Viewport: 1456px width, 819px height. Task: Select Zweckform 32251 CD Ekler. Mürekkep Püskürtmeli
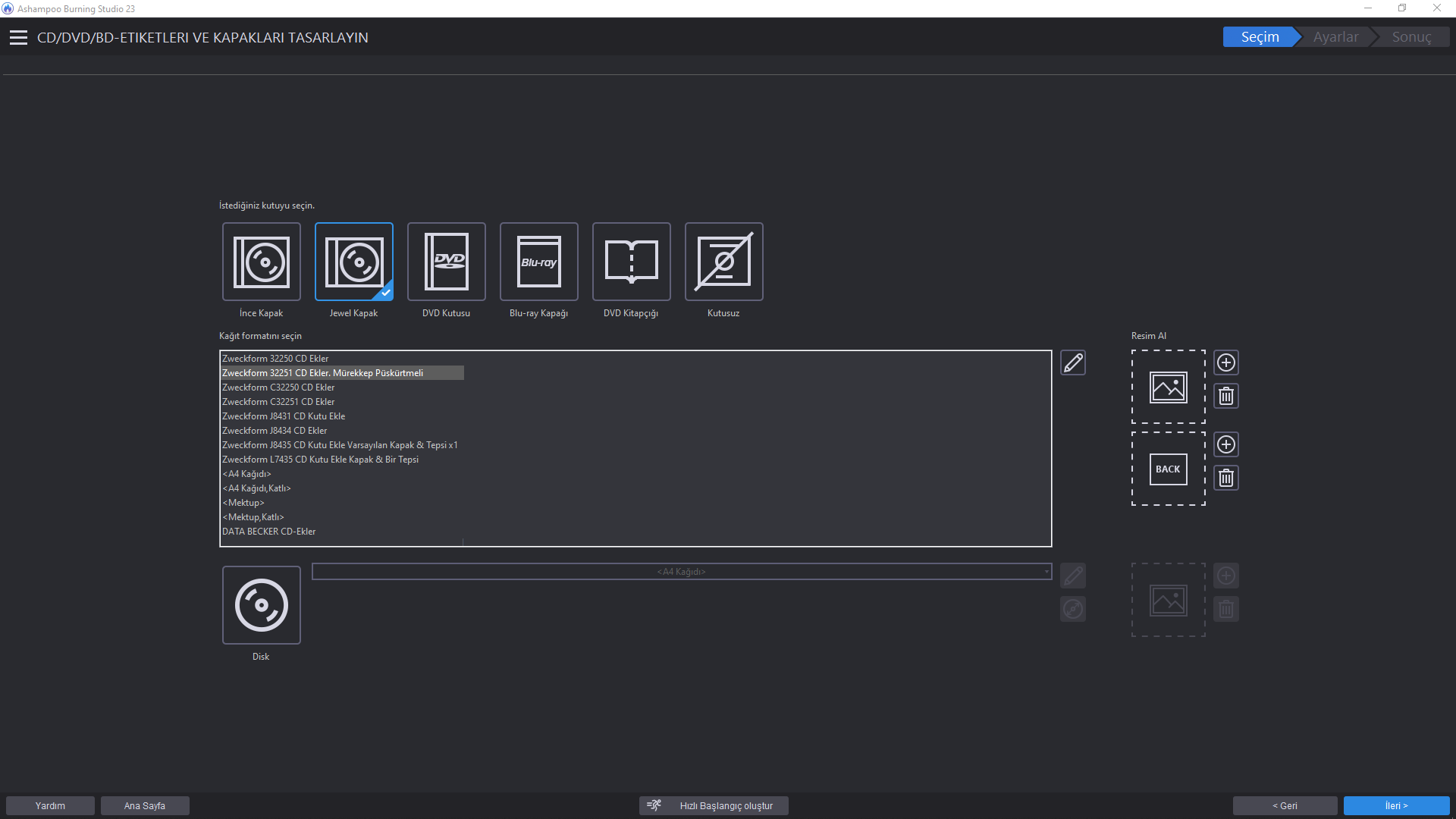[x=343, y=373]
